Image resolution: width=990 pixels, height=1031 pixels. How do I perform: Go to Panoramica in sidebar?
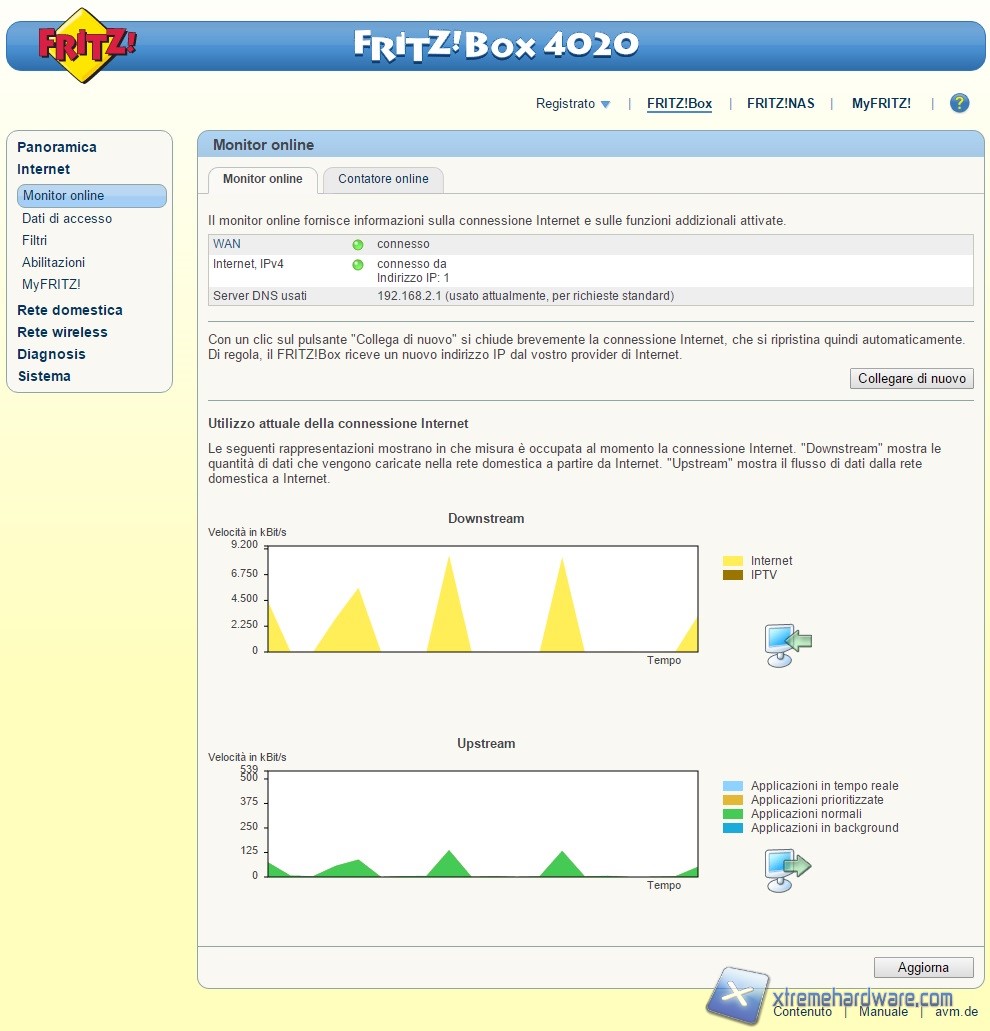coord(57,147)
